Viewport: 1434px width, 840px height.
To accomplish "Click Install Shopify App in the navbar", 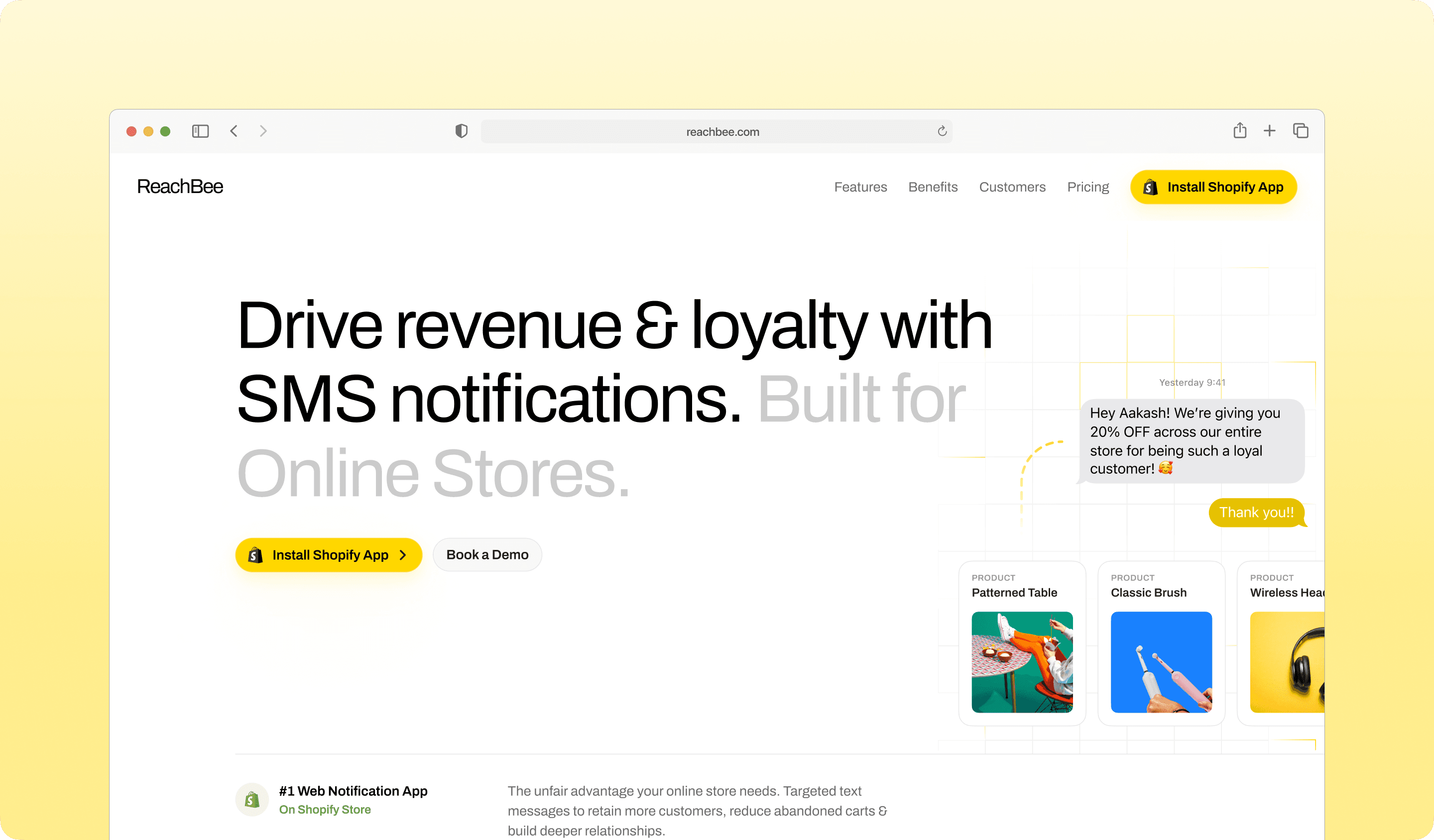I will coord(1214,187).
